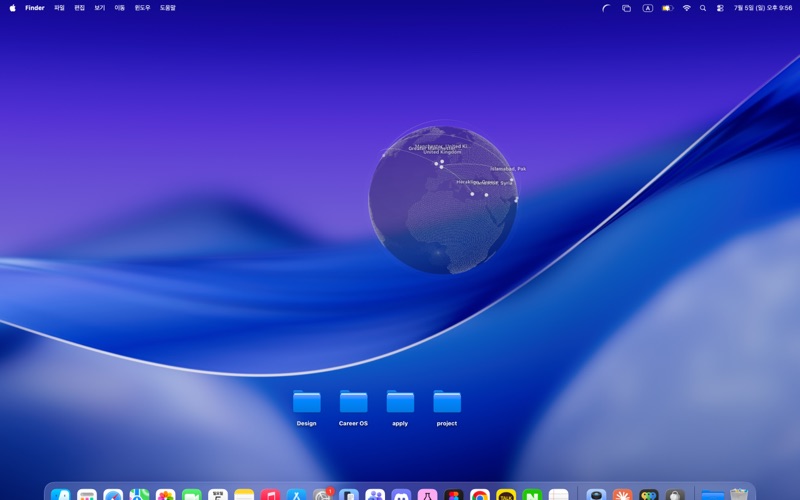
Task: Open App Store from the Dock
Action: [x=296, y=495]
